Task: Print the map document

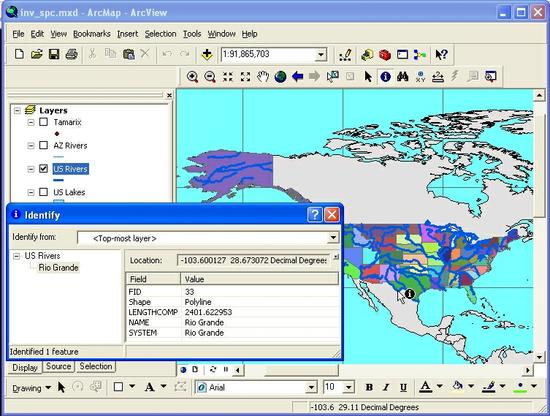Action: [72, 55]
